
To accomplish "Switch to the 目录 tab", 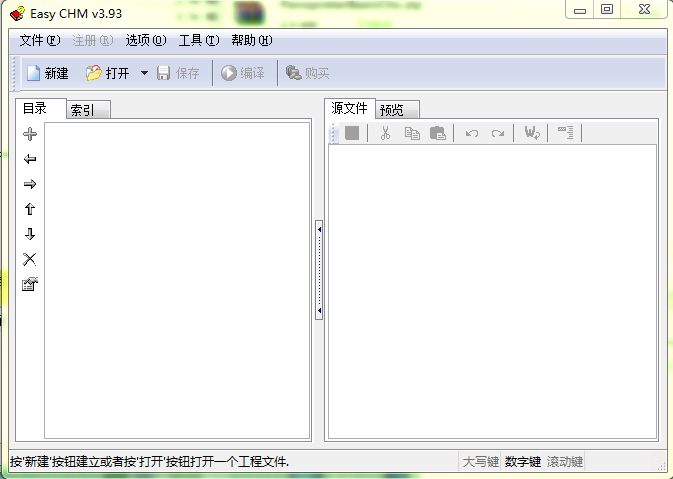I will tap(41, 109).
